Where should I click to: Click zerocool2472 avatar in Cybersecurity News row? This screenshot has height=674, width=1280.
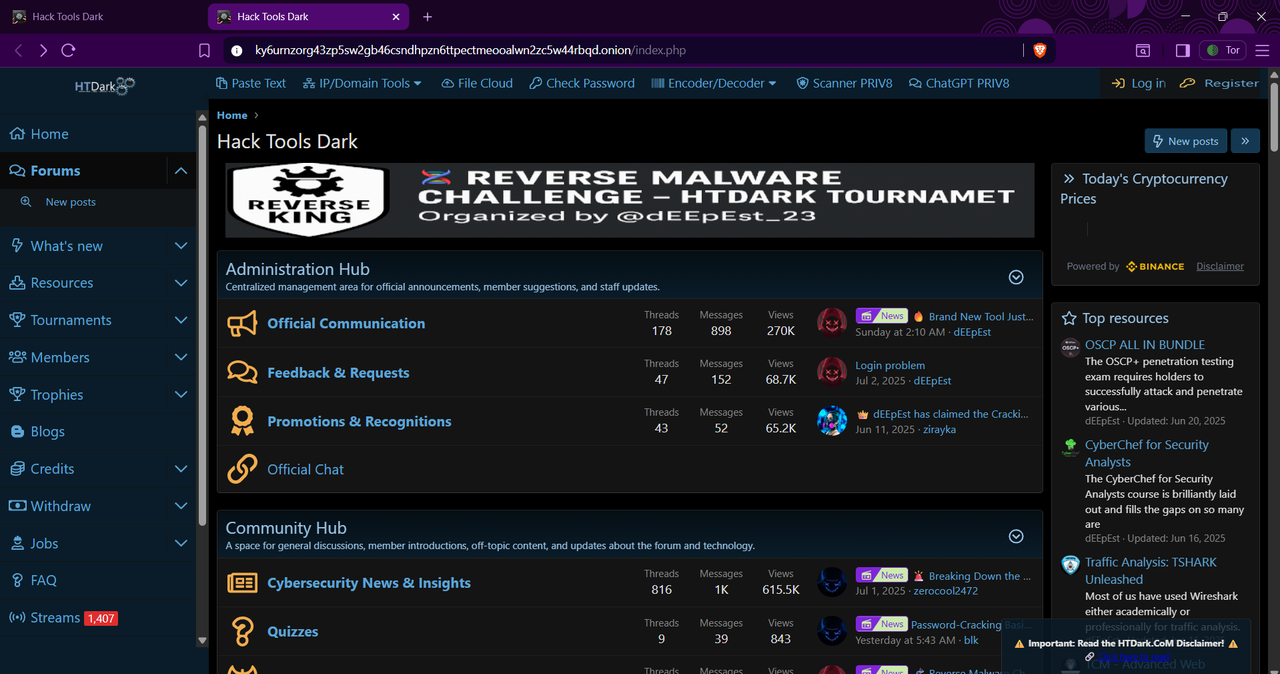[832, 583]
